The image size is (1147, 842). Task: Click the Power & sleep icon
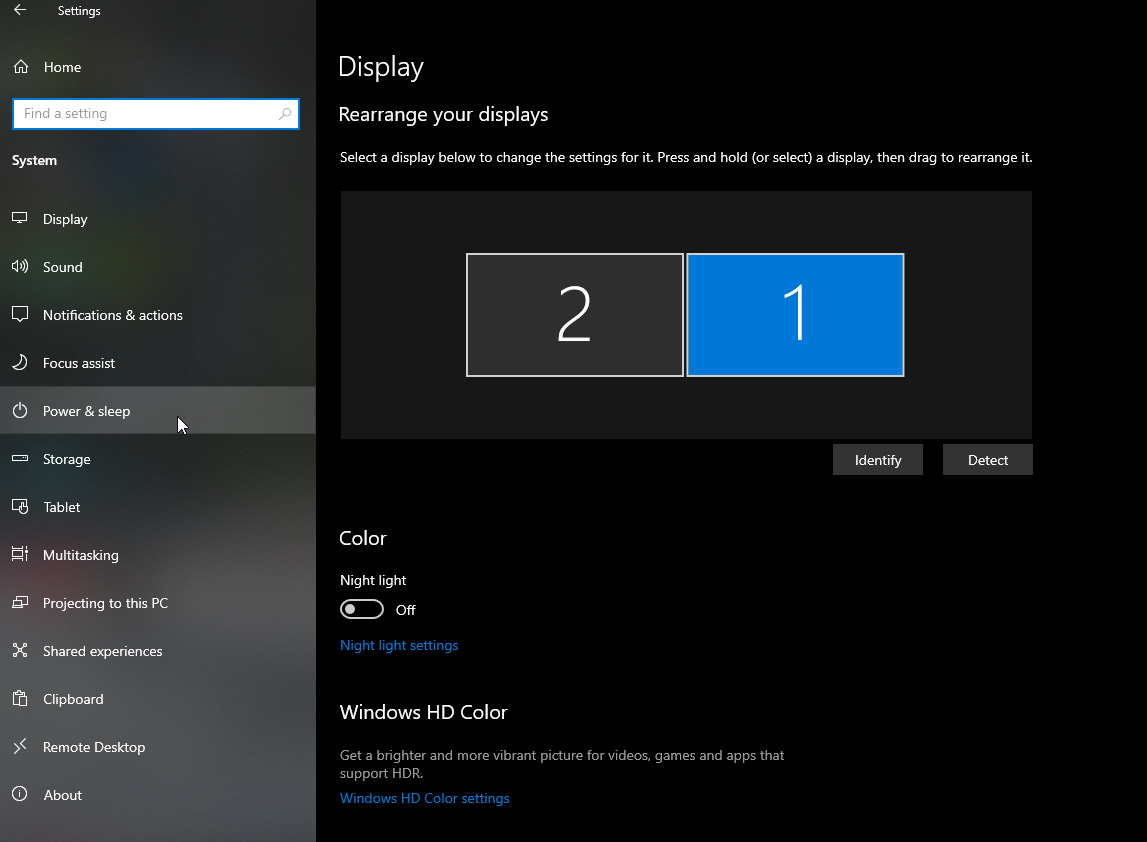coord(20,410)
